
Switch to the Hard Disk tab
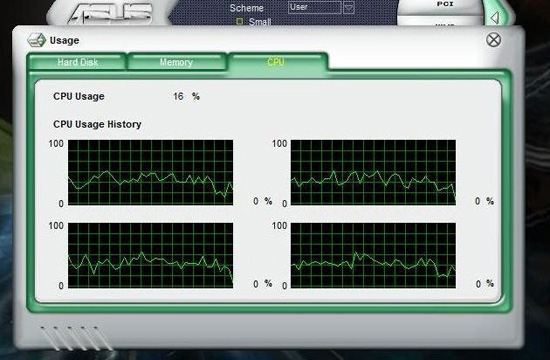click(77, 62)
